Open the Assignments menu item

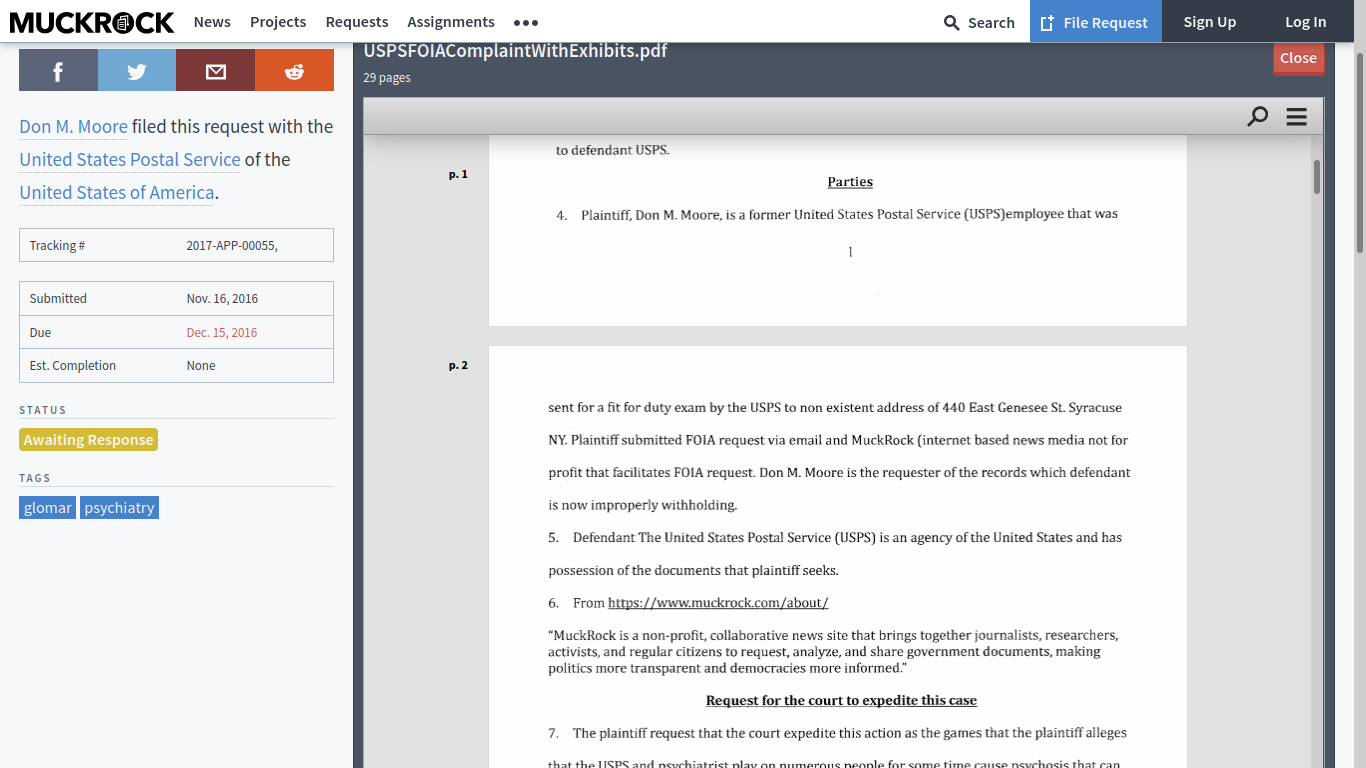click(451, 22)
